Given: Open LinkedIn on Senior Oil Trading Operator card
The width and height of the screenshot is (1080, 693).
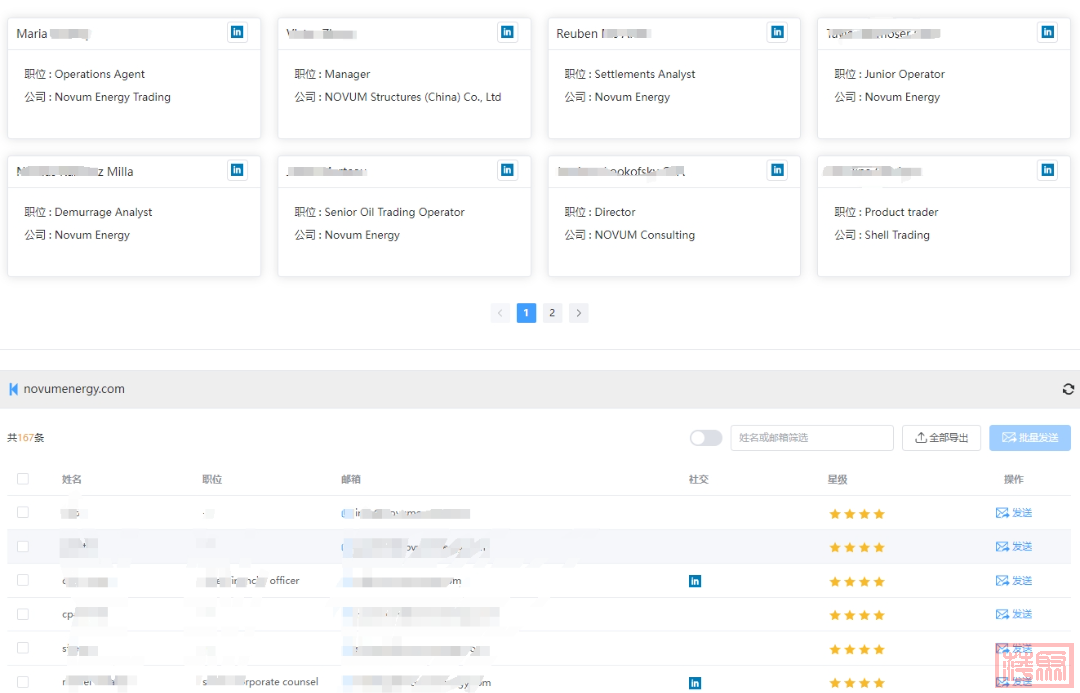Looking at the screenshot, I should (x=507, y=170).
